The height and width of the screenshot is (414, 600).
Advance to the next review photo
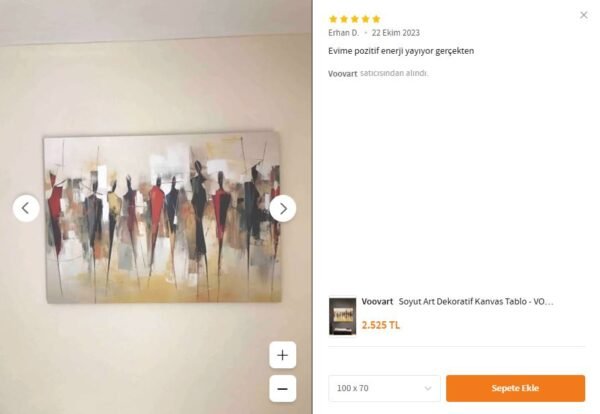coord(283,209)
